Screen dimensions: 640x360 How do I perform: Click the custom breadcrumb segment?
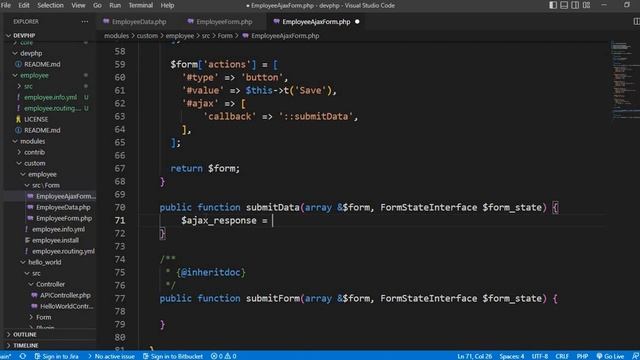(x=147, y=36)
